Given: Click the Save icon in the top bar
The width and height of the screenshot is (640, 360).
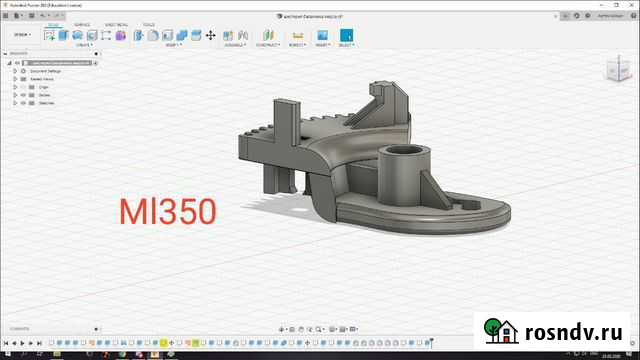Looking at the screenshot, I should click(x=31, y=16).
